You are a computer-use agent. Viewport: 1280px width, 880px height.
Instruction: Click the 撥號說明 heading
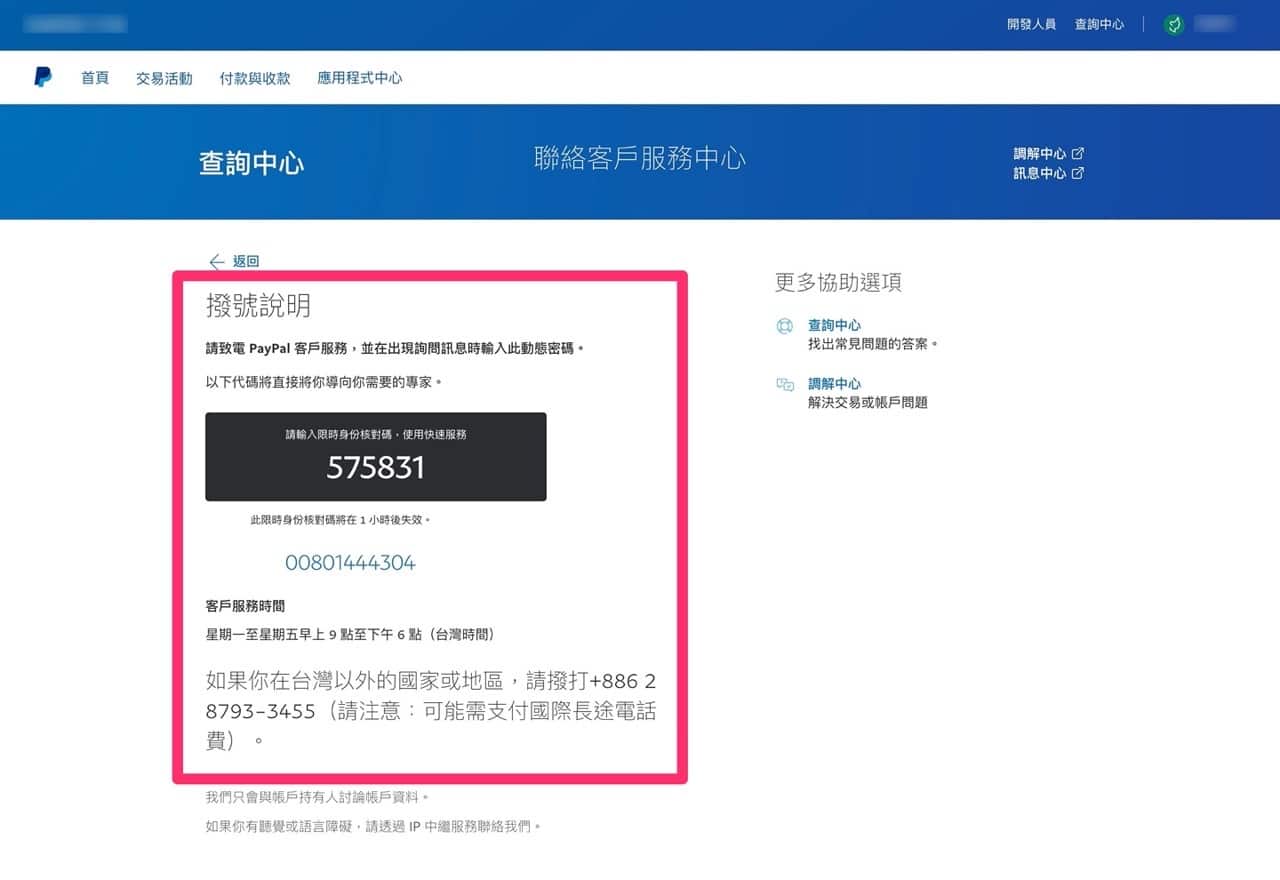click(x=258, y=305)
